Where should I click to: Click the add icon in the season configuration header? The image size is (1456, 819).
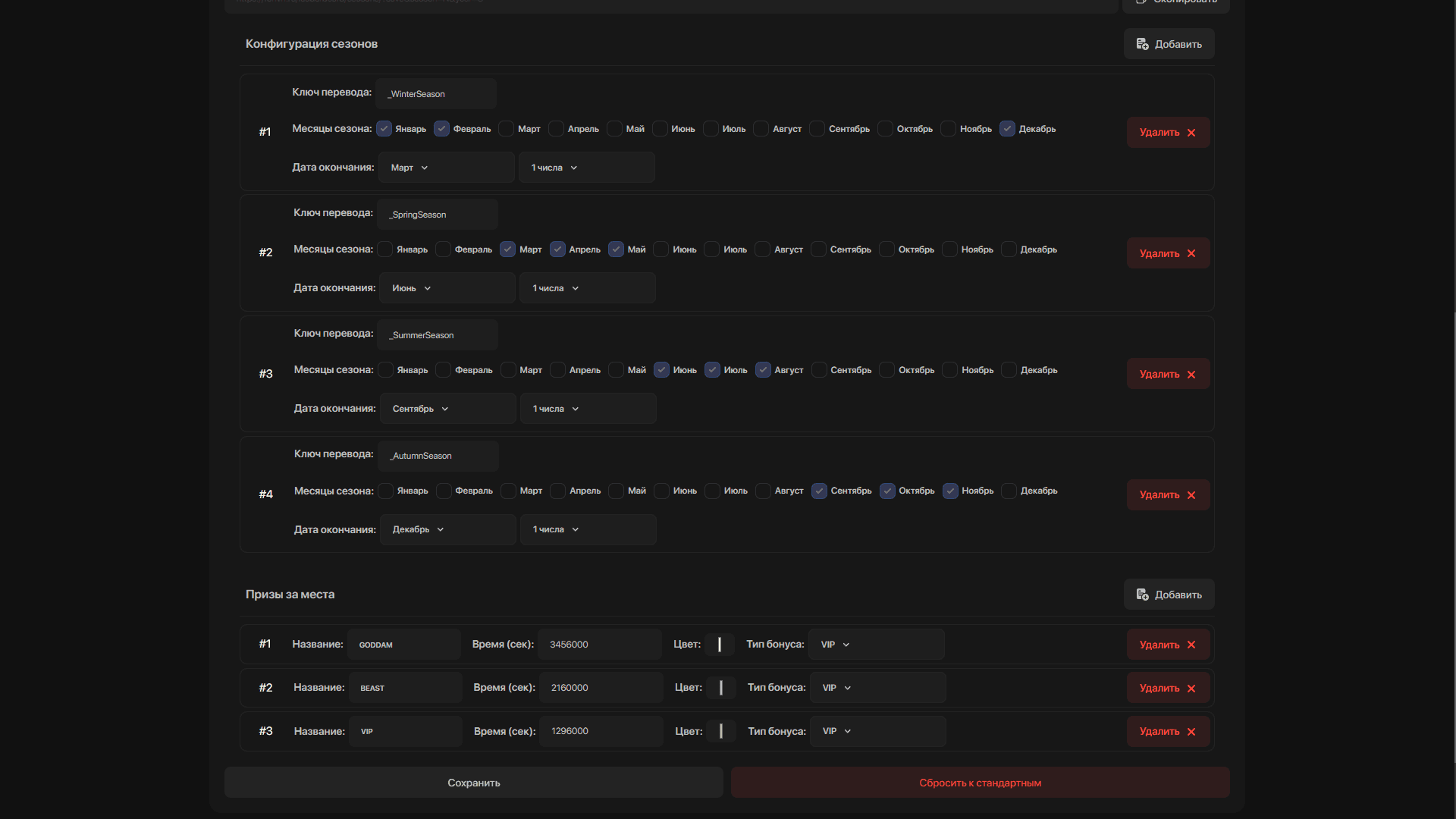tap(1142, 44)
